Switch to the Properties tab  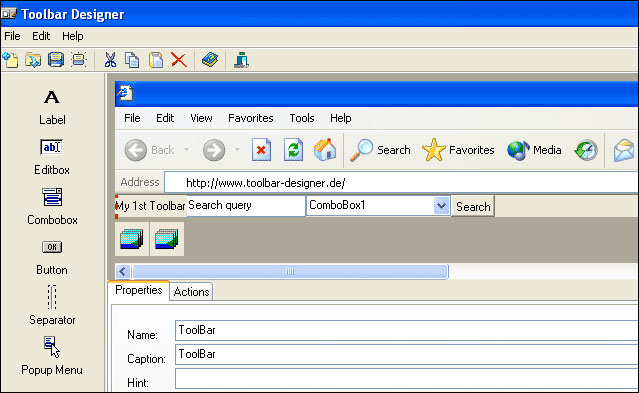(139, 290)
